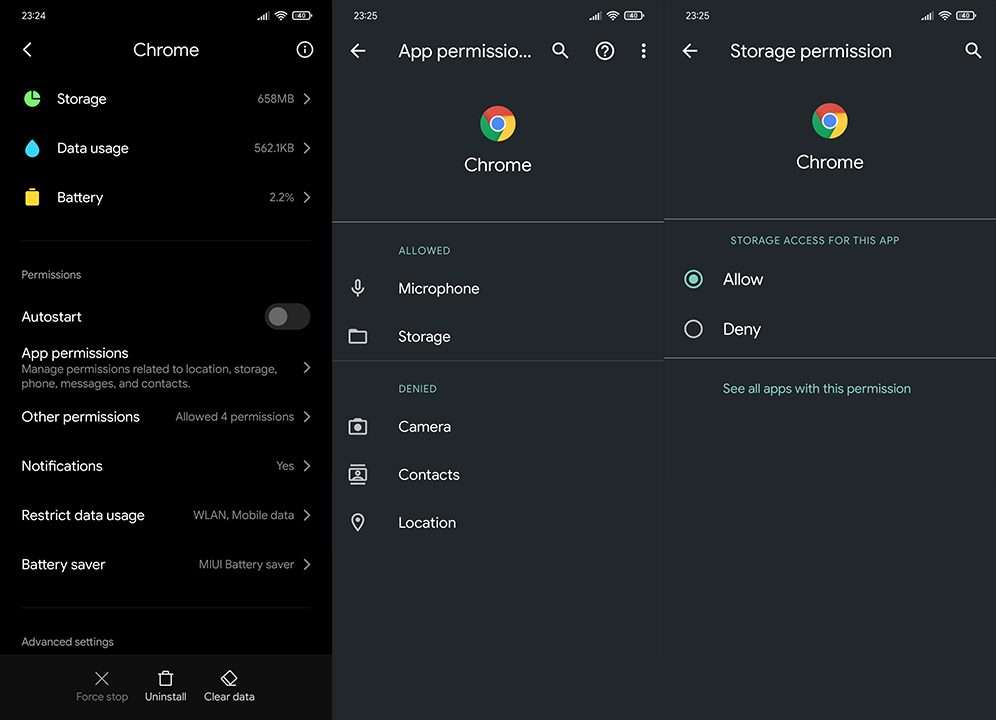Tap Chrome logo on Storage permission screen
This screenshot has height=720, width=996.
point(830,121)
